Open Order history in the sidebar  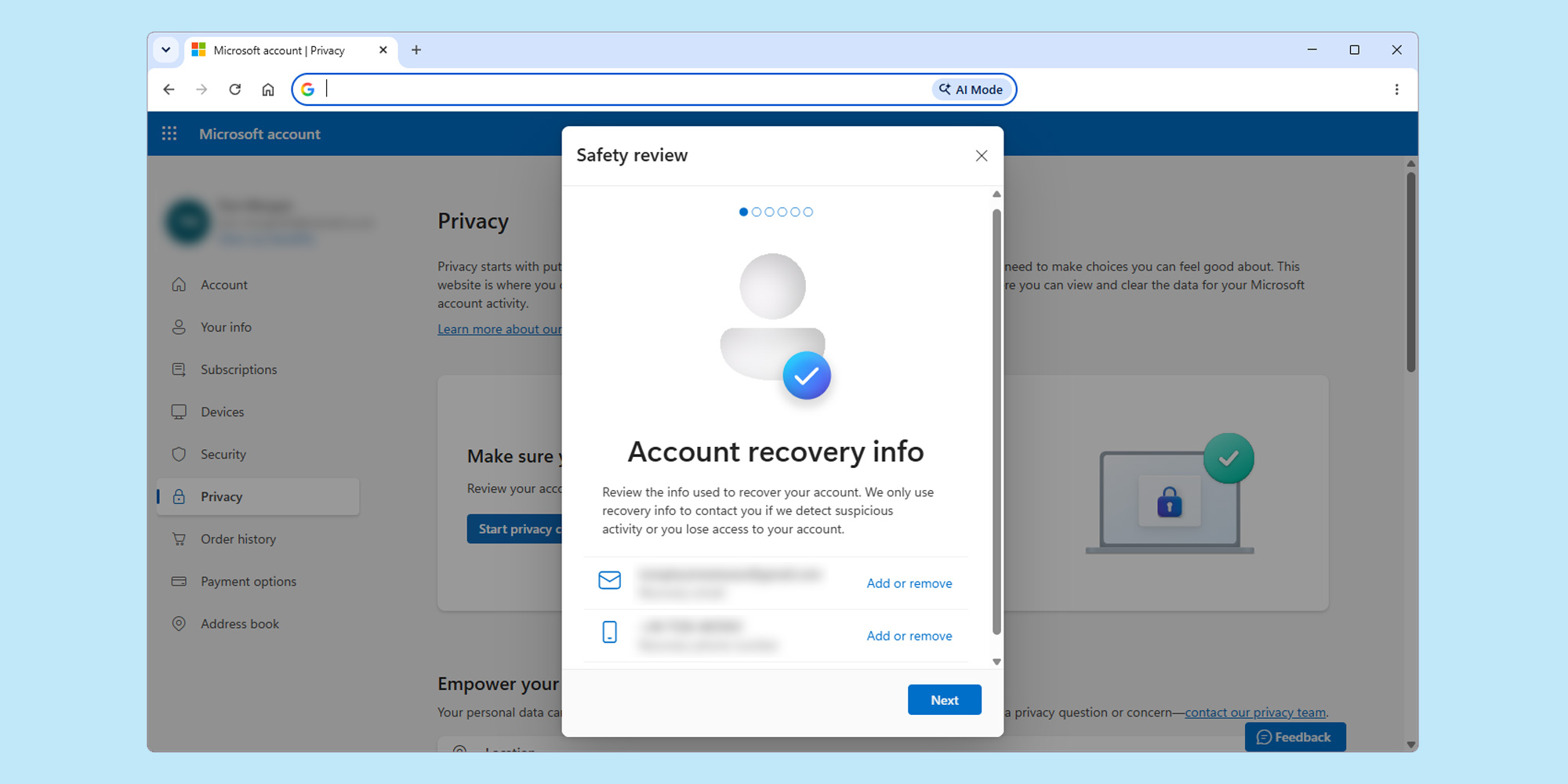tap(258, 539)
